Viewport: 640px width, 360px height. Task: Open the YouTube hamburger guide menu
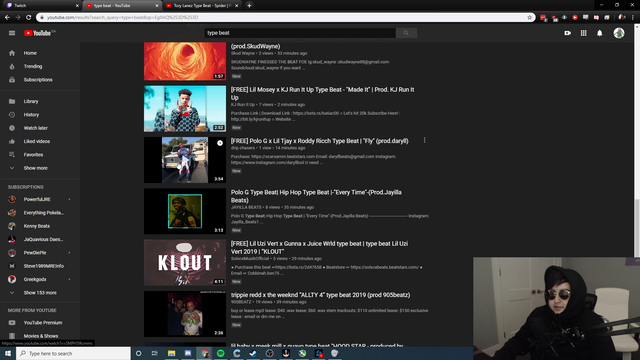tap(12, 33)
